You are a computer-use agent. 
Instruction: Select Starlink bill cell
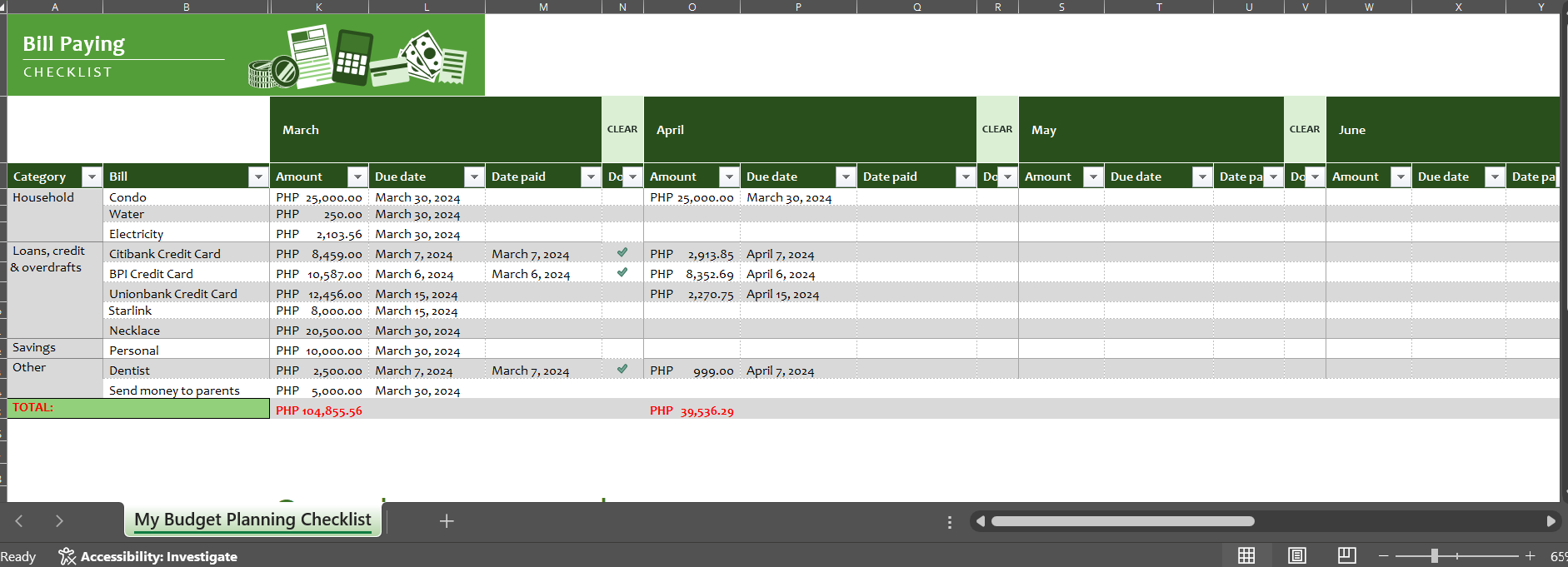click(x=187, y=311)
